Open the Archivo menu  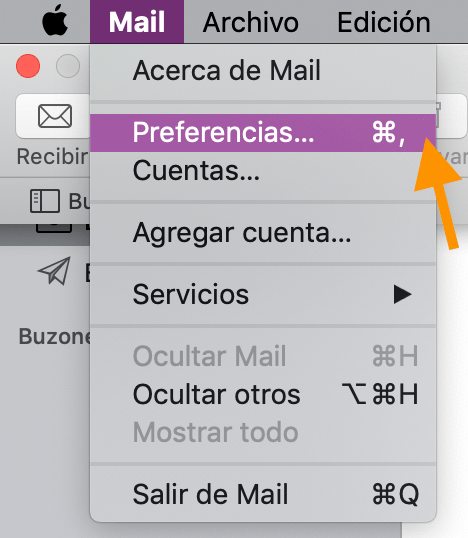[250, 22]
